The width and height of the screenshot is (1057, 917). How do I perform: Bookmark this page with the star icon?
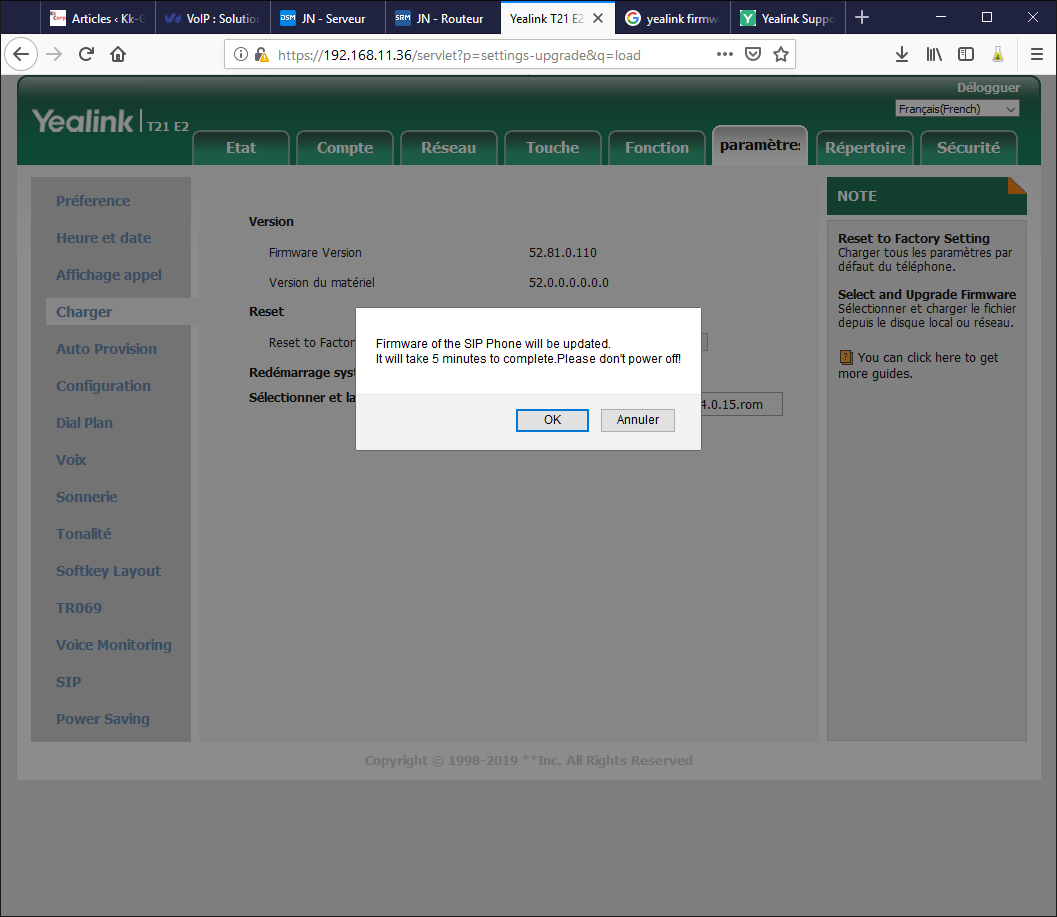pos(780,55)
